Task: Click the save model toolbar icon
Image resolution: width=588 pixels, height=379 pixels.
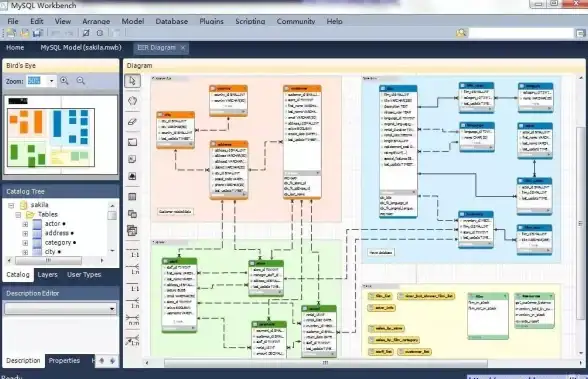Action: point(38,33)
